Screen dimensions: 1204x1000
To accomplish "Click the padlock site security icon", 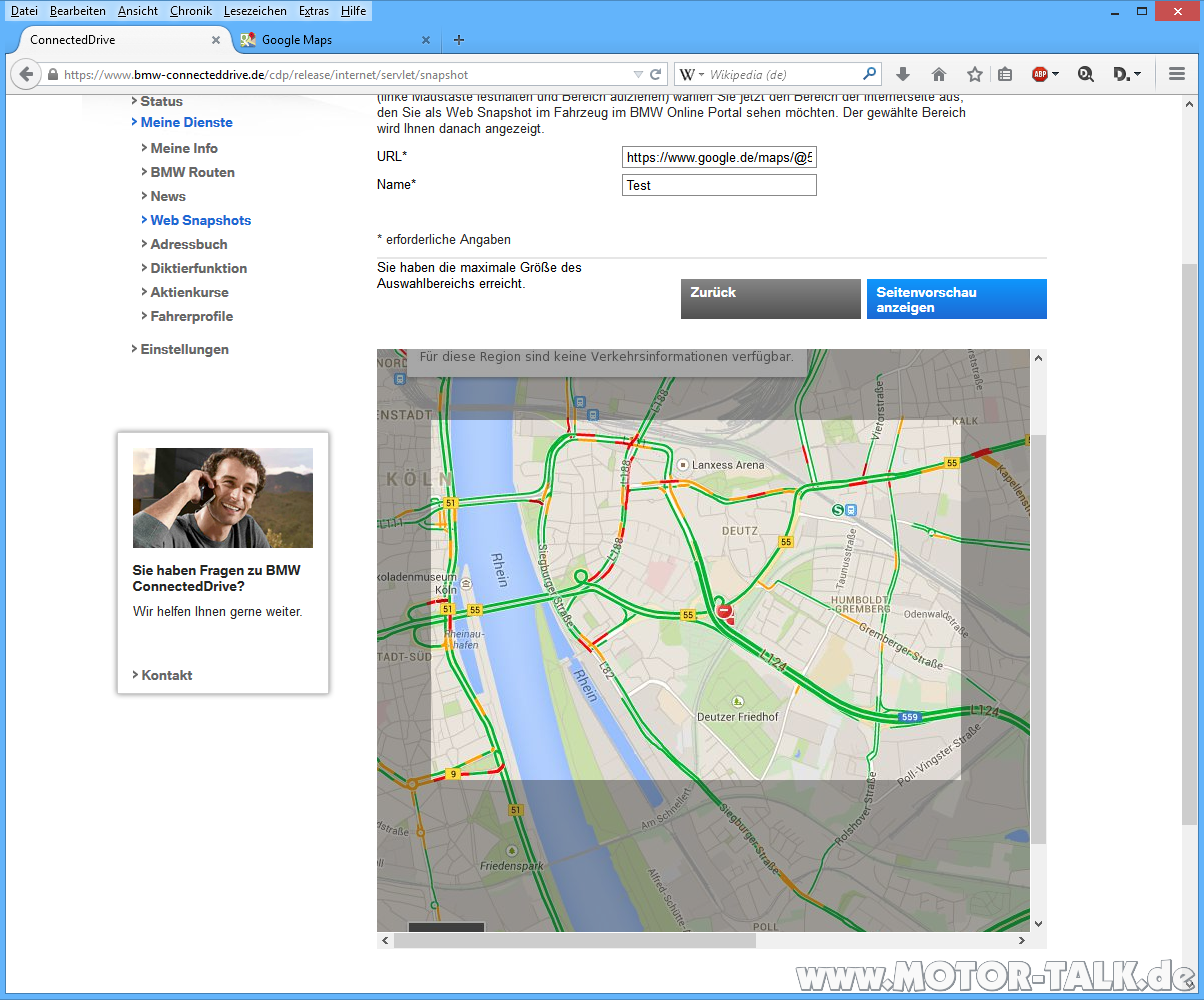I will point(52,74).
